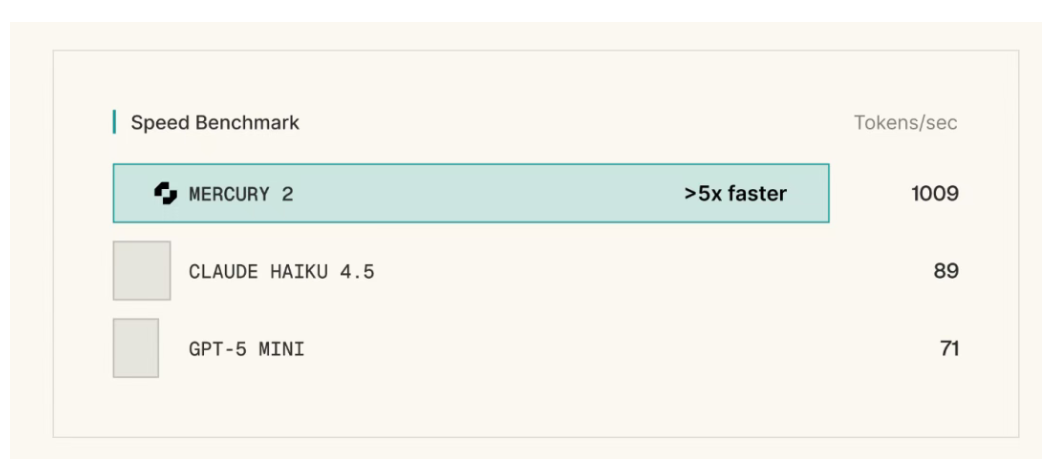The image size is (1054, 476).
Task: Click the Tokens/sec column header
Action: [x=905, y=123]
